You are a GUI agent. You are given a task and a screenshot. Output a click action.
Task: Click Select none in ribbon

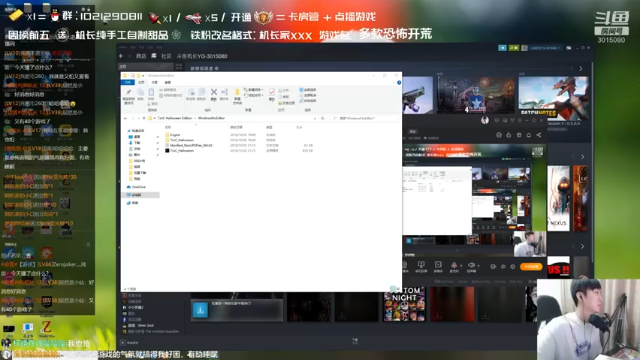(308, 95)
